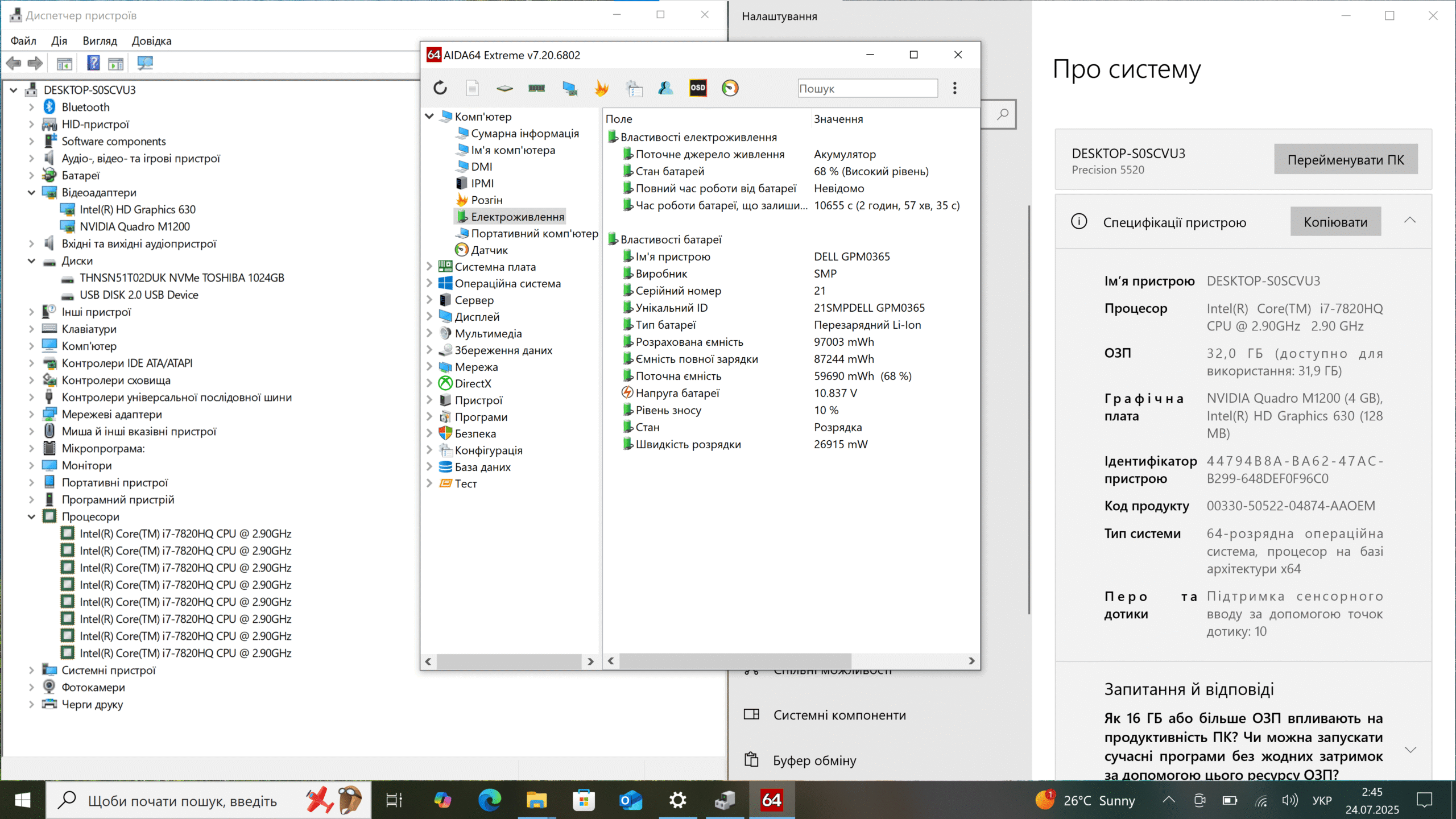Open the SensorPanel gauge icon in AIDA64

coord(730,88)
